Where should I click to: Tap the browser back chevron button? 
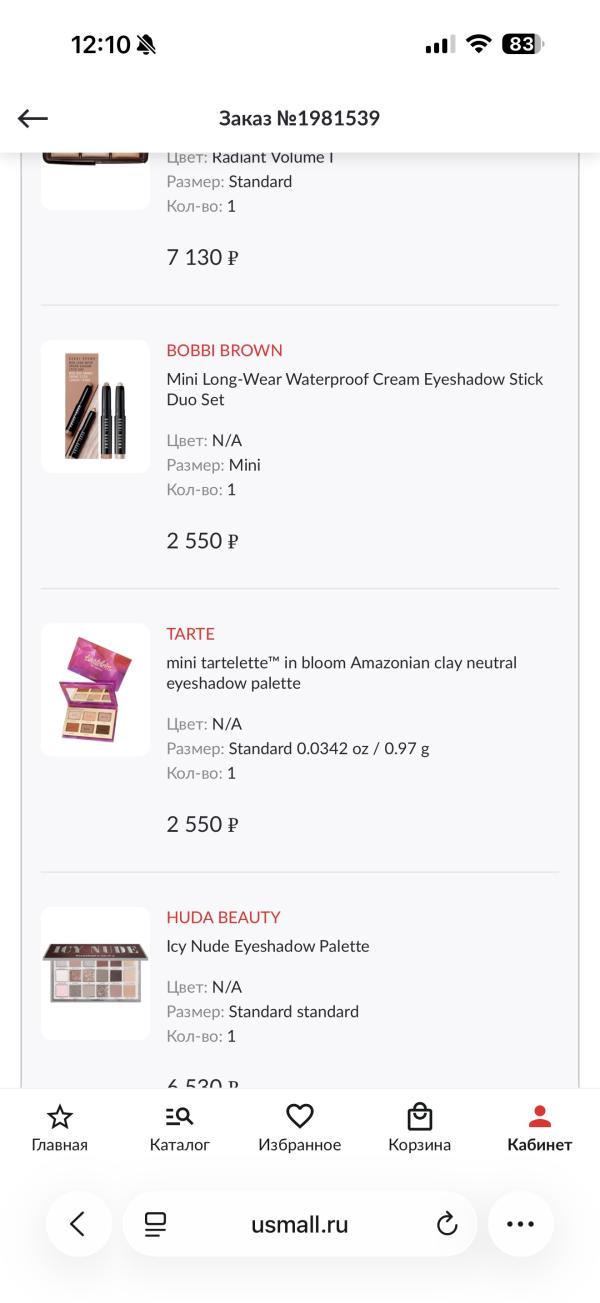pyautogui.click(x=78, y=1224)
